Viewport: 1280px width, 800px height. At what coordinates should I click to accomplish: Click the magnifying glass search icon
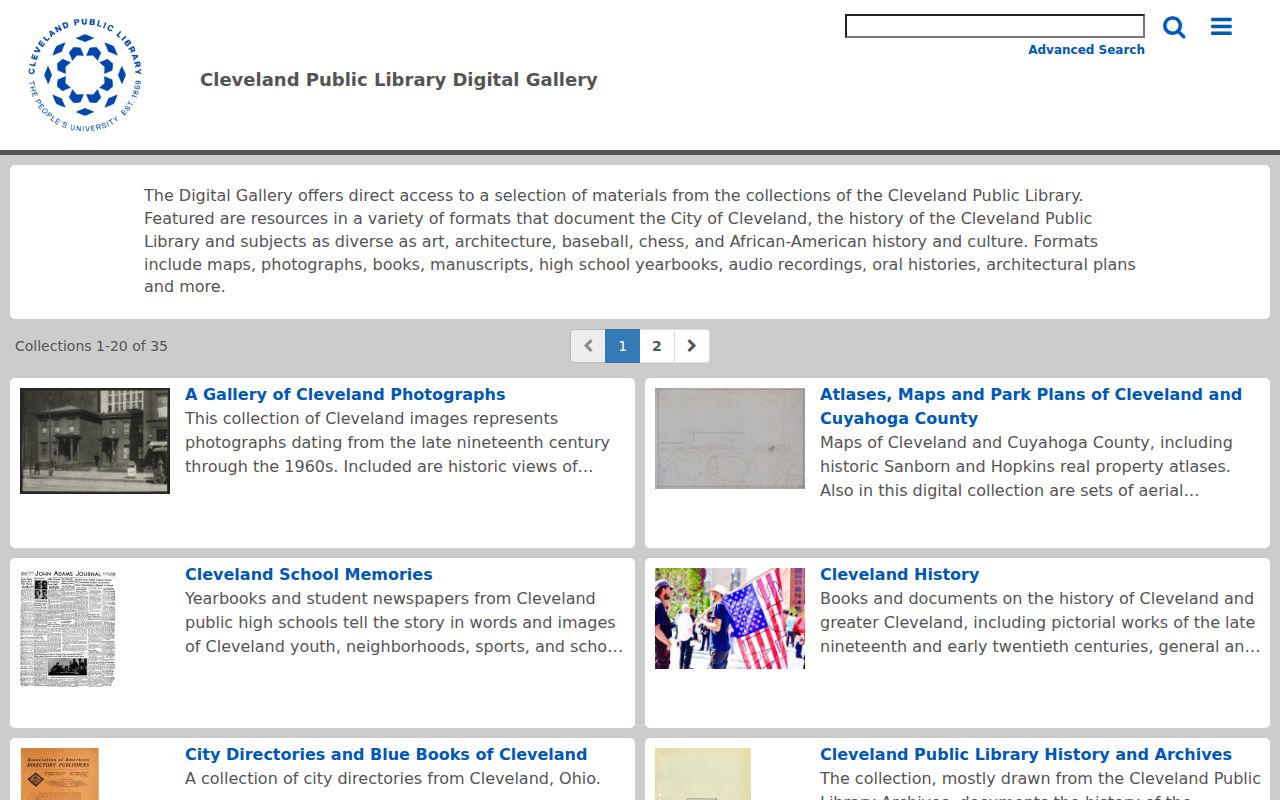[x=1174, y=27]
